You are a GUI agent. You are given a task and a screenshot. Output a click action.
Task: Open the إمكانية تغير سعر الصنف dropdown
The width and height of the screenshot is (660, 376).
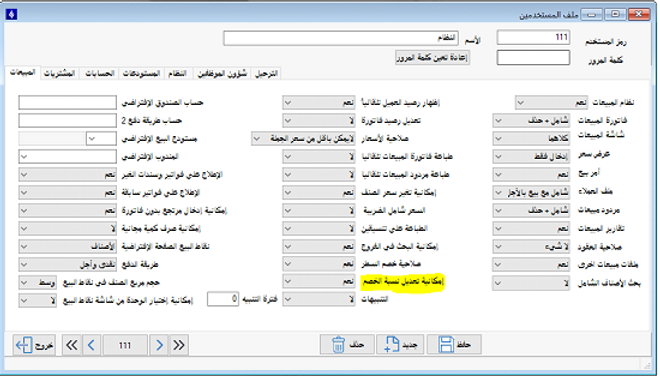(319, 192)
